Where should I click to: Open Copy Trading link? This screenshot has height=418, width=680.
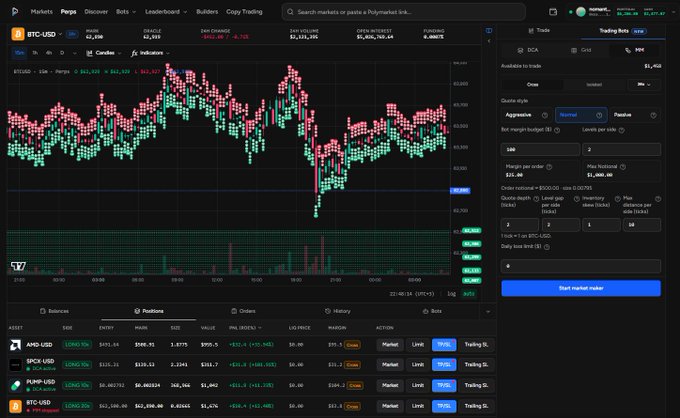point(244,12)
